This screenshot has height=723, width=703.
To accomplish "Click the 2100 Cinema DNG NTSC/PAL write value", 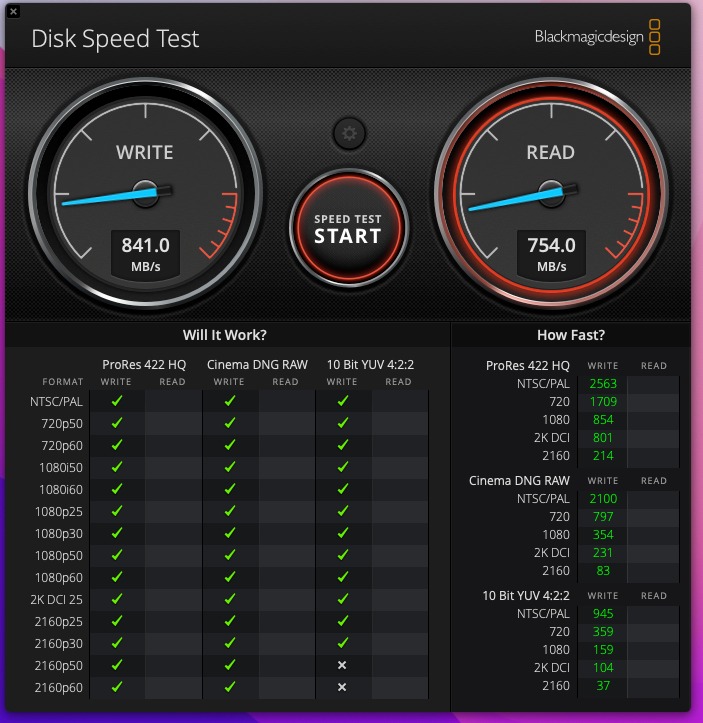I will [x=603, y=498].
